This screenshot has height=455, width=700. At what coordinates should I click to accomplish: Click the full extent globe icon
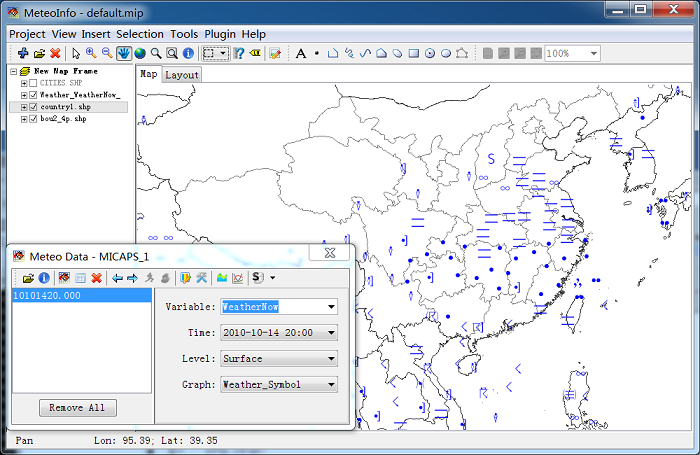[140, 54]
